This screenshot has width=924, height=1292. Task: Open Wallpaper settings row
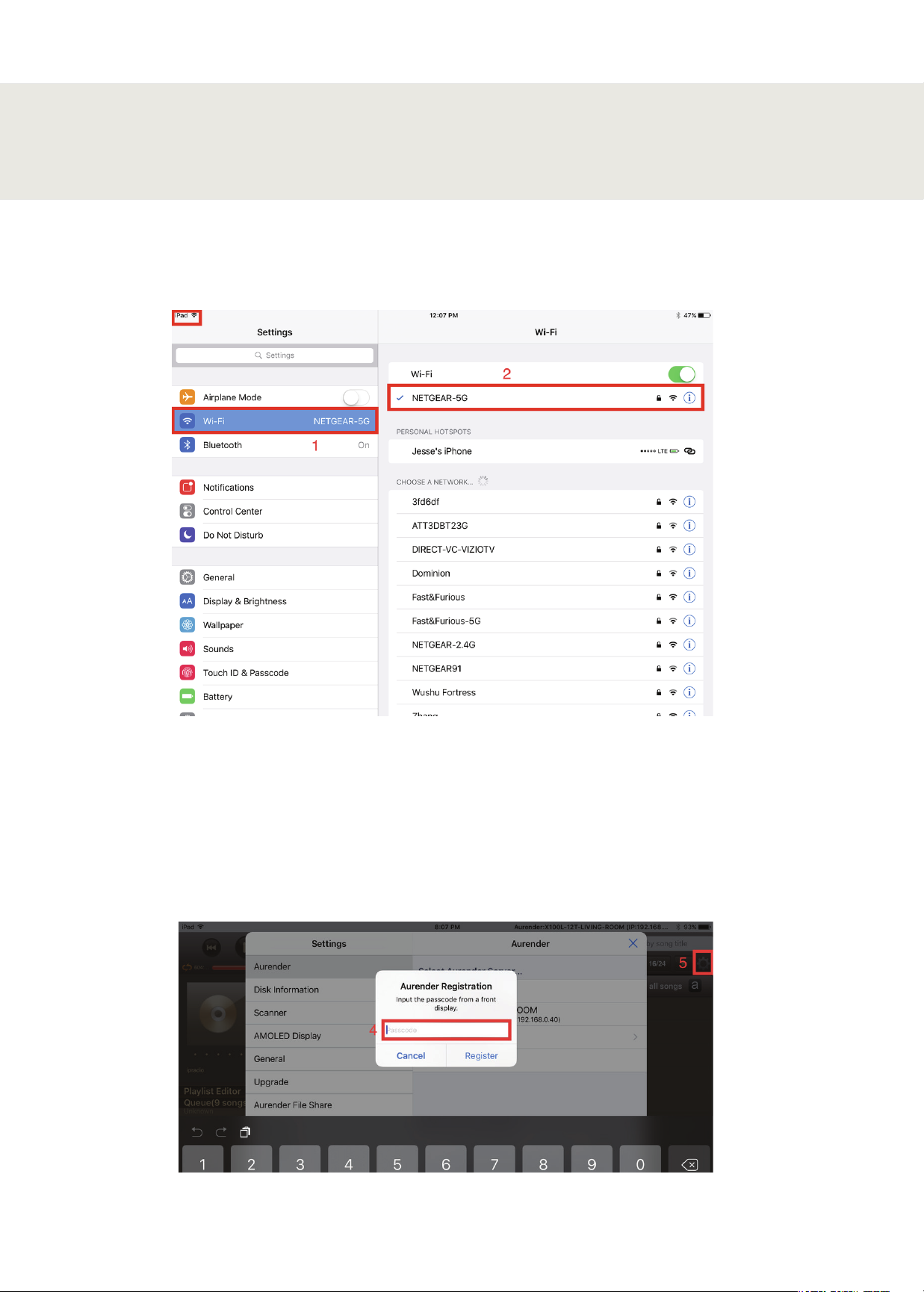coord(275,625)
